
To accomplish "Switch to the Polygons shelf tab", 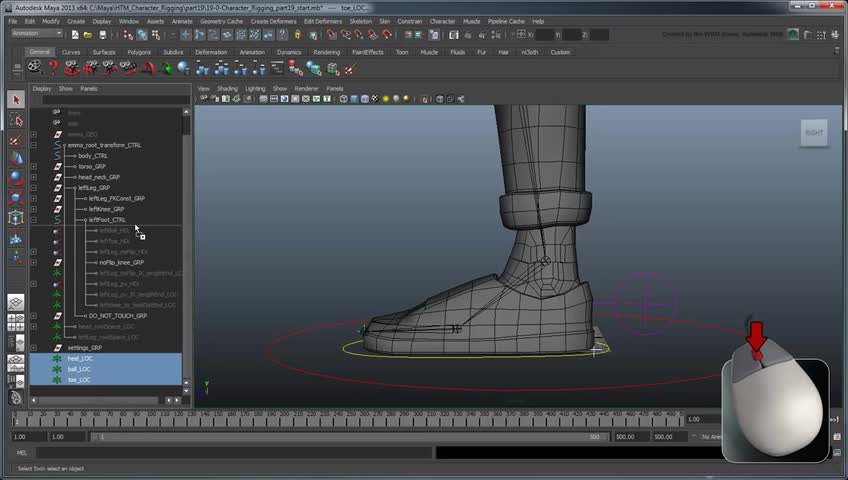I will click(x=139, y=52).
